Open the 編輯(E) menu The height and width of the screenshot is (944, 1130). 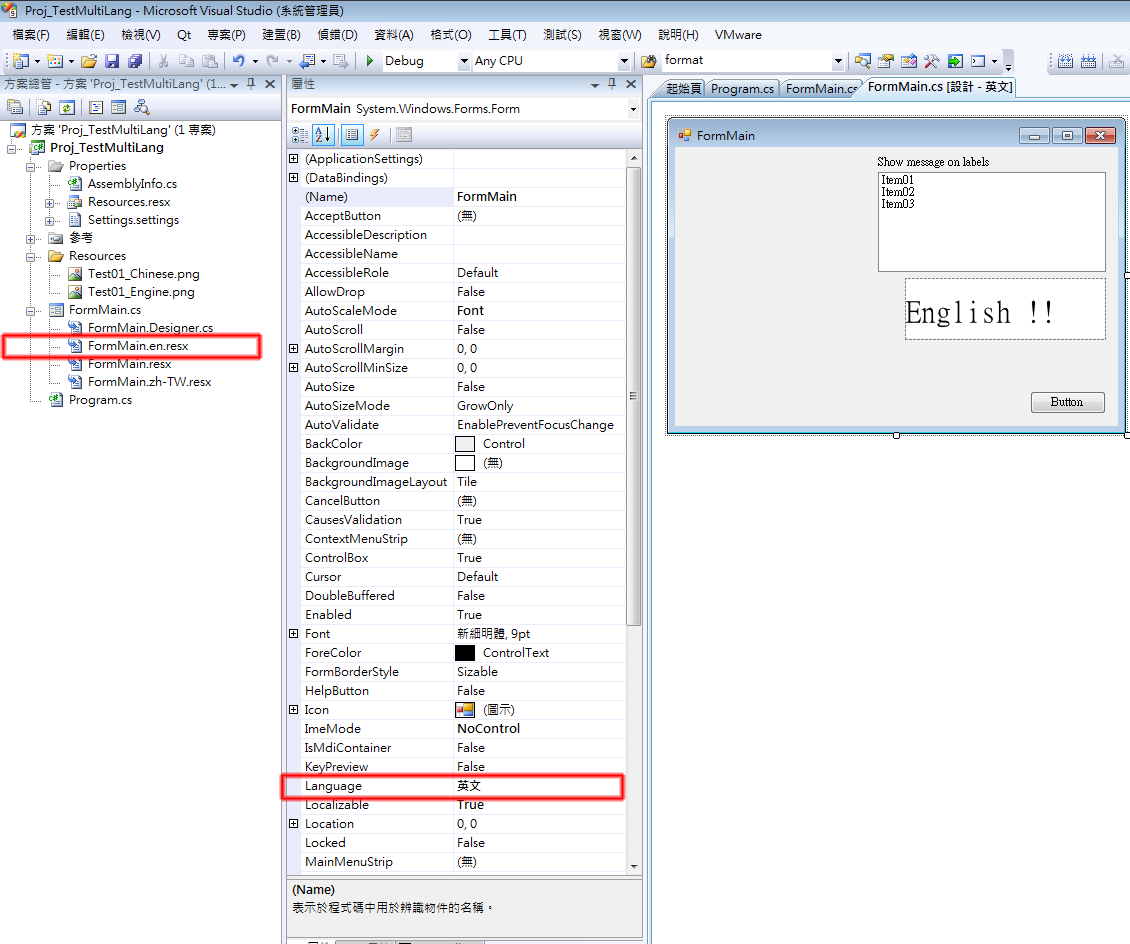click(x=85, y=35)
